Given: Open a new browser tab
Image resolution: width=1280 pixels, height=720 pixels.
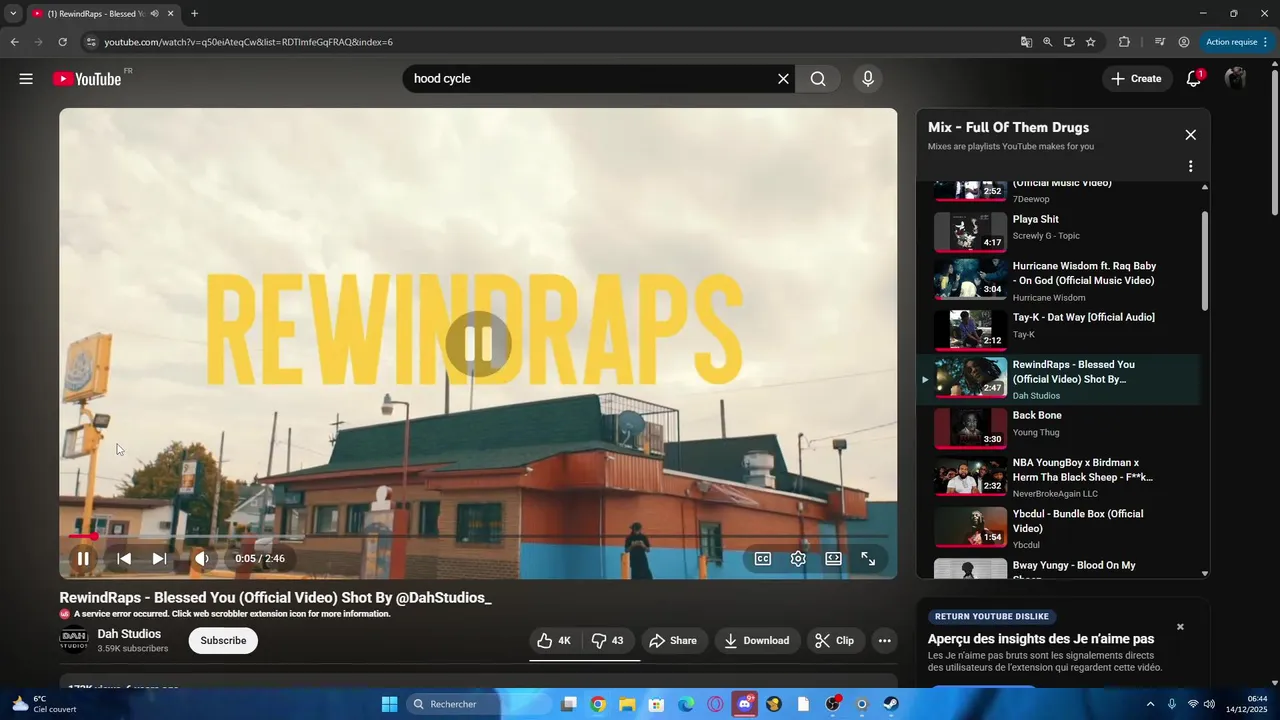Looking at the screenshot, I should coord(194,14).
